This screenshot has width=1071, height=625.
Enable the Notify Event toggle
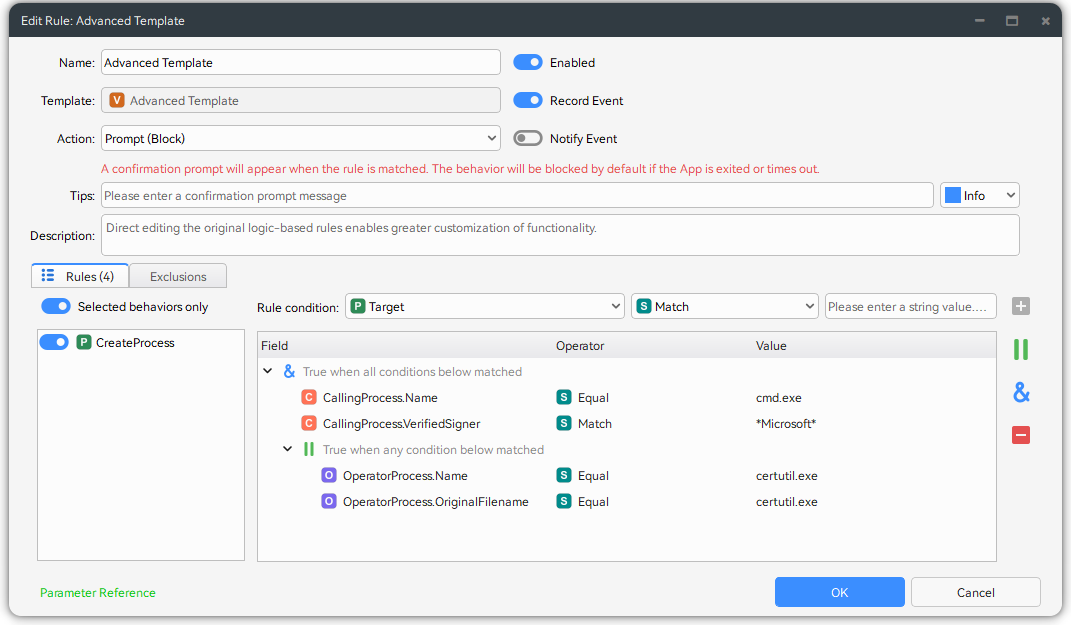pyautogui.click(x=528, y=139)
